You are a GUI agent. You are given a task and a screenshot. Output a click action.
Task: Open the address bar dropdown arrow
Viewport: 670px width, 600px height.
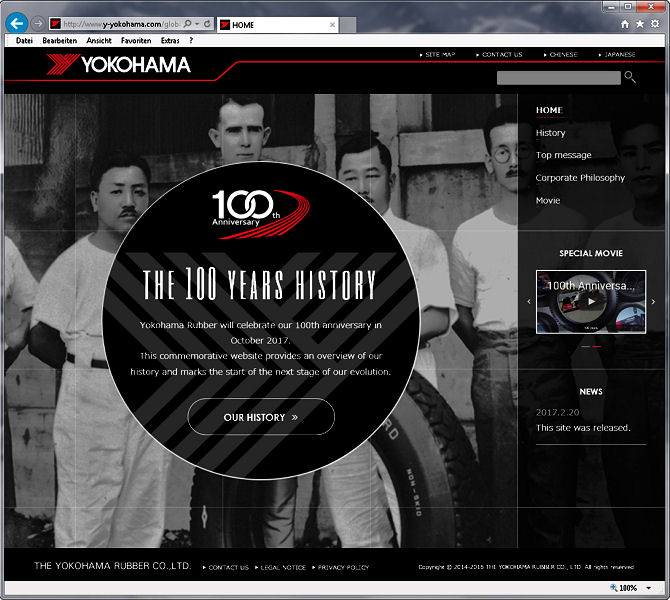point(197,24)
